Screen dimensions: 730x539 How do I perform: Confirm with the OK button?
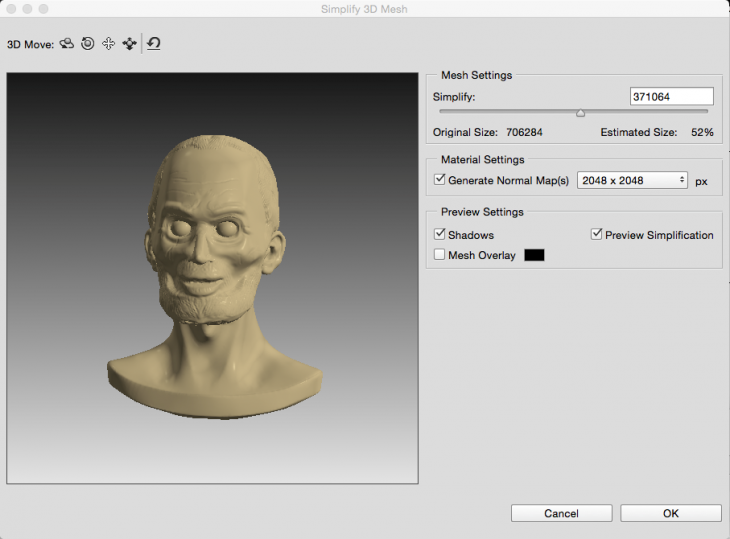(x=670, y=513)
